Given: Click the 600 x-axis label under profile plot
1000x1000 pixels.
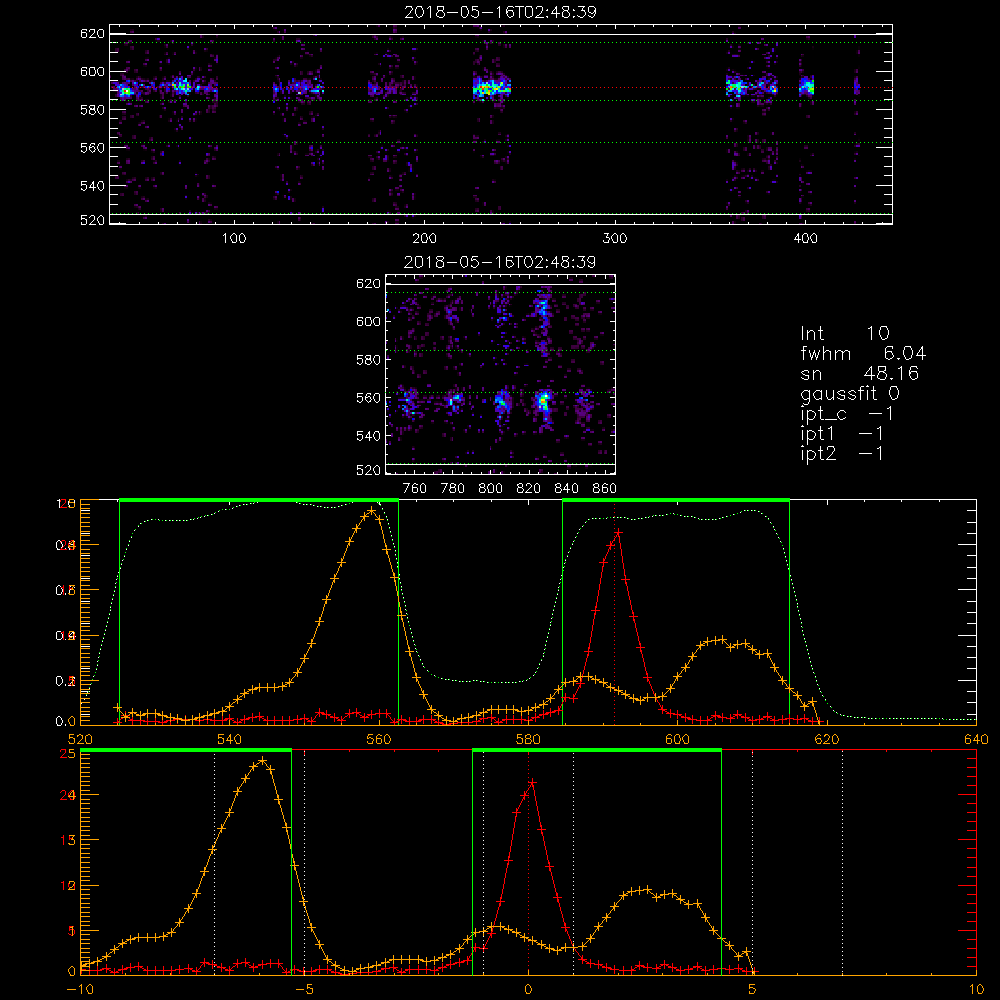Looking at the screenshot, I should pos(677,739).
